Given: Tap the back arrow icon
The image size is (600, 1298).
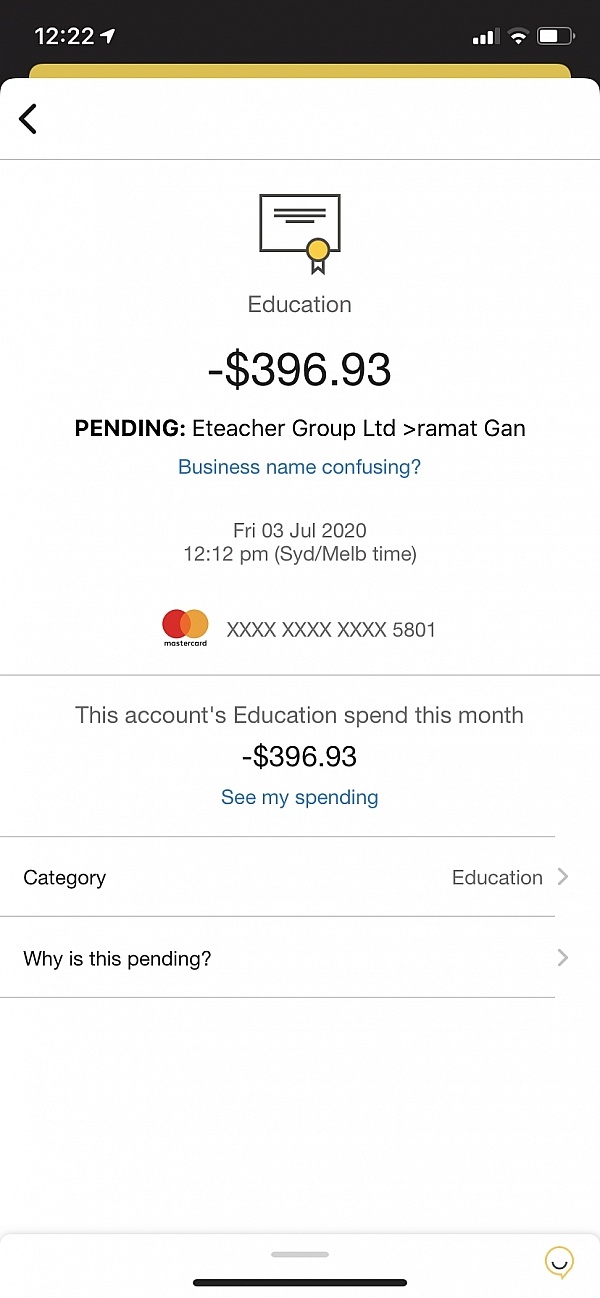Looking at the screenshot, I should [x=28, y=118].
